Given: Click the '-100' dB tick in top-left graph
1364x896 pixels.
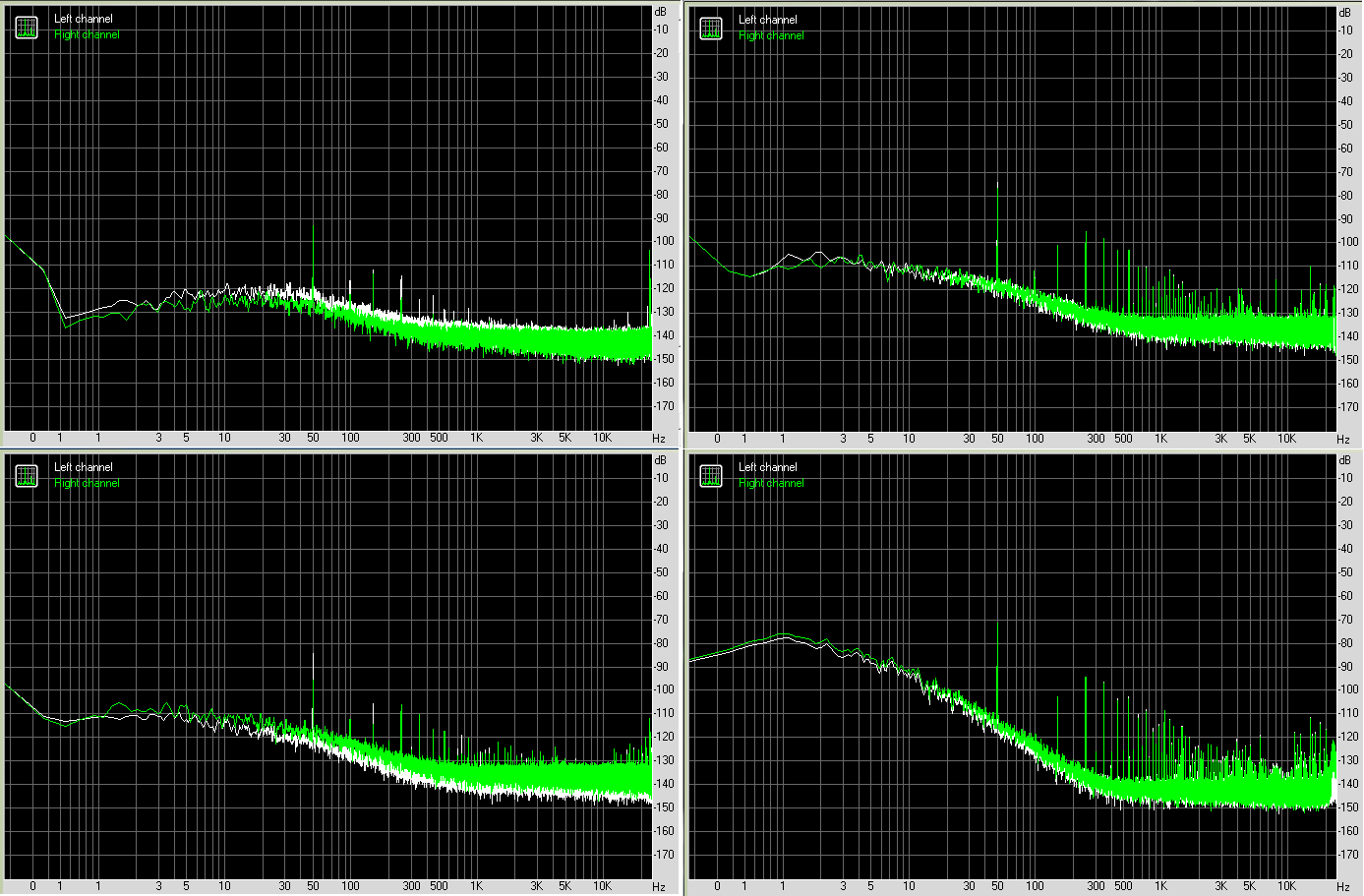Looking at the screenshot, I should (664, 241).
